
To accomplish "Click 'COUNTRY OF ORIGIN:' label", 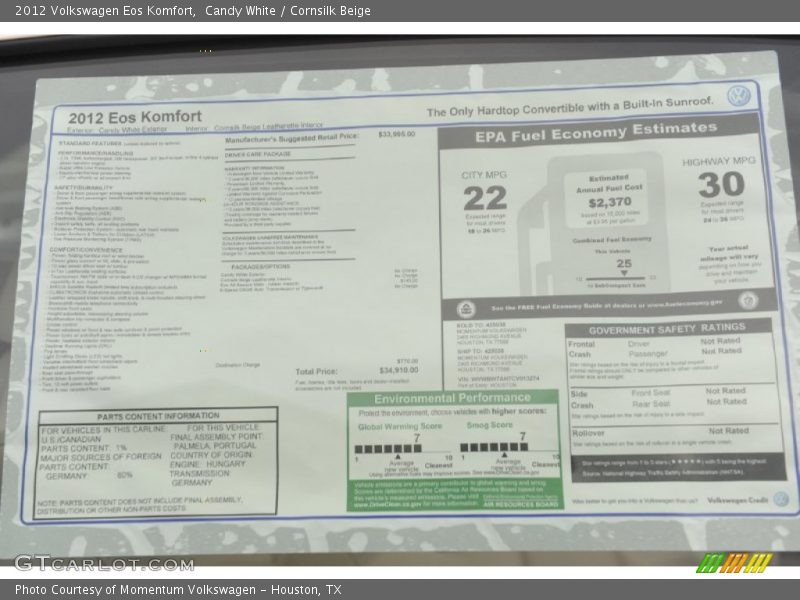I will click(x=211, y=455).
